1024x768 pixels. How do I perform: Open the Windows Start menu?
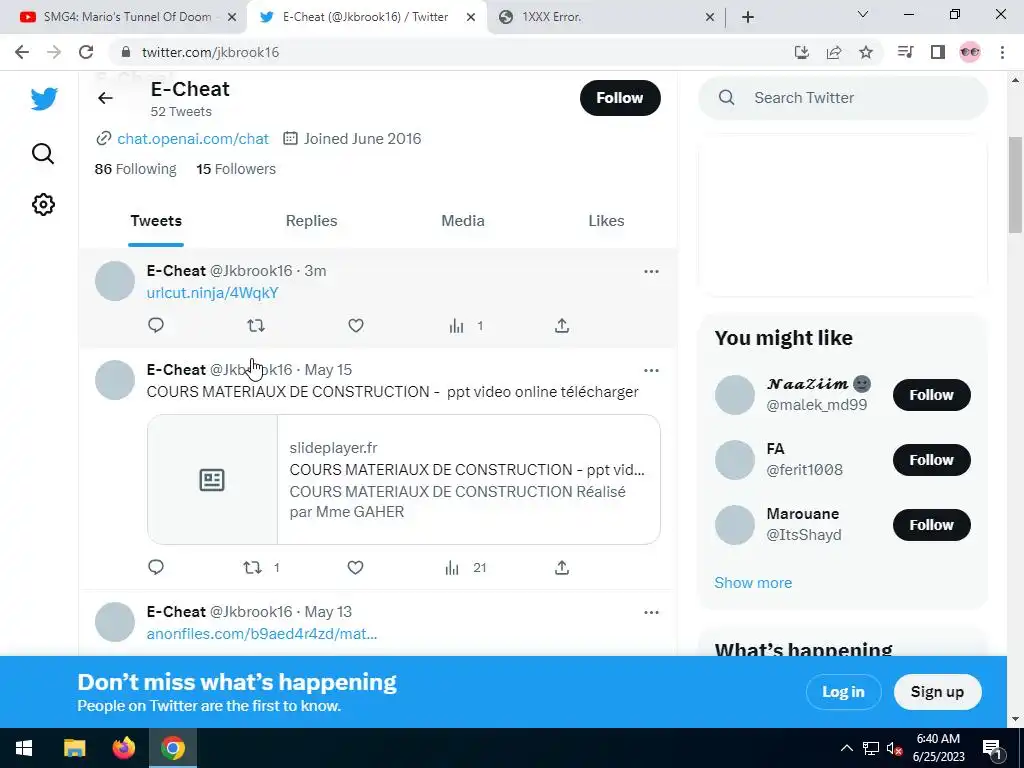pyautogui.click(x=24, y=748)
